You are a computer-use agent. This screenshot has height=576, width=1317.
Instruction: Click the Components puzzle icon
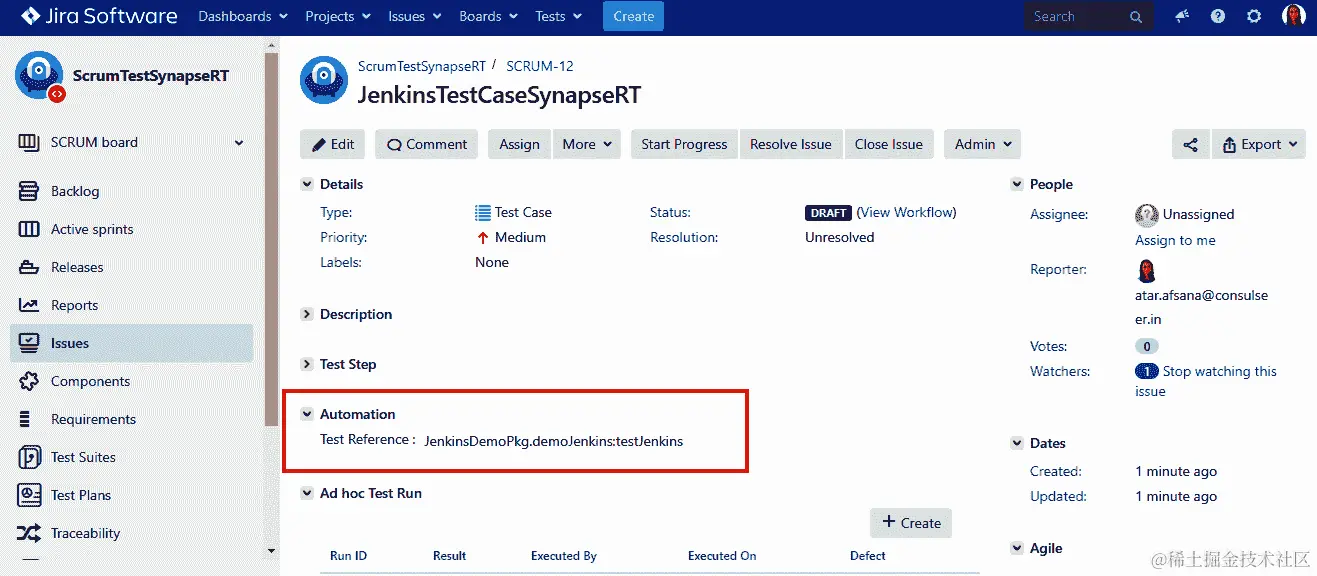point(29,381)
